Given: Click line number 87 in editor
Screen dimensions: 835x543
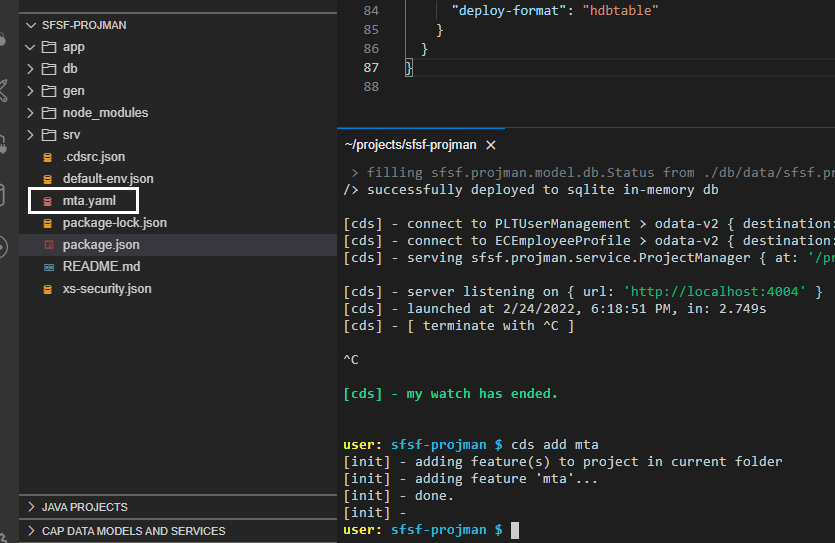Looking at the screenshot, I should tap(371, 68).
